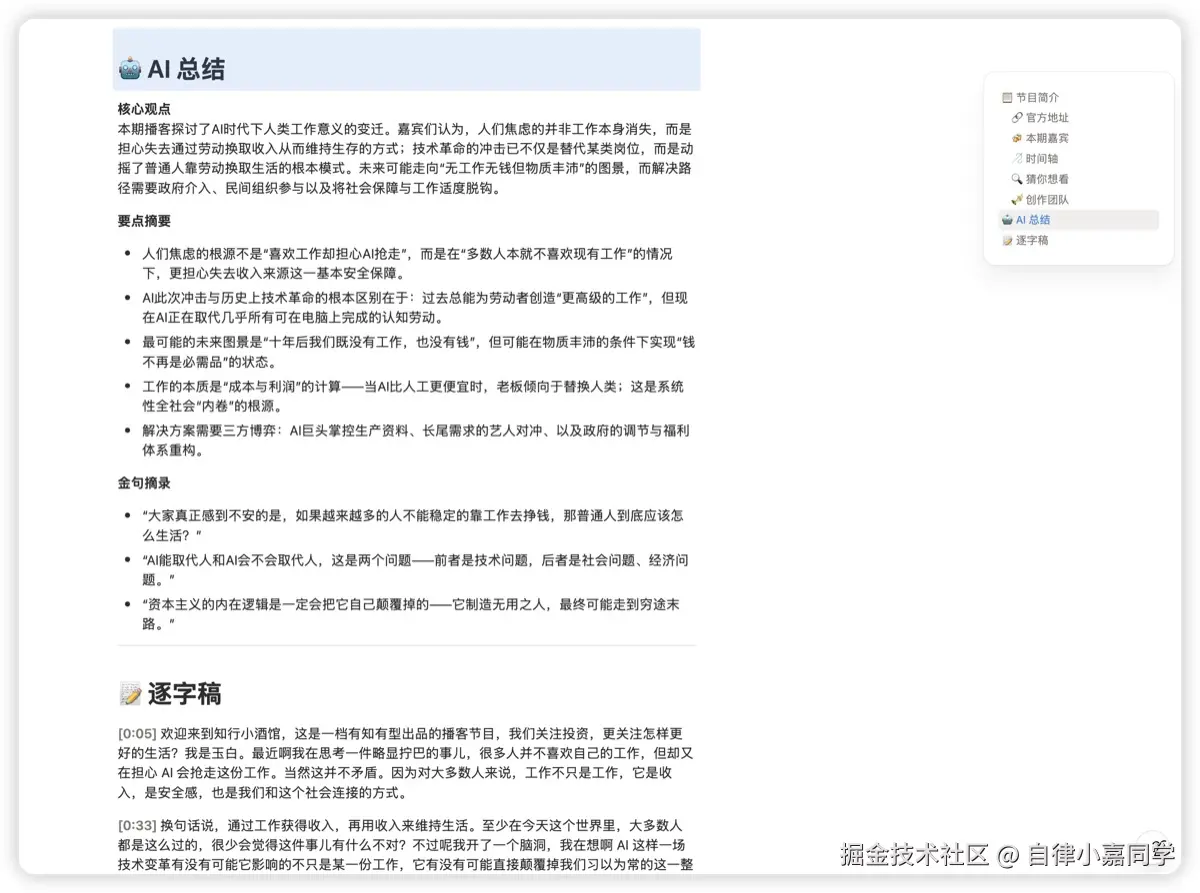Click the 节目简介 clipboard icon in the outline
The width and height of the screenshot is (1200, 893).
click(x=1007, y=97)
